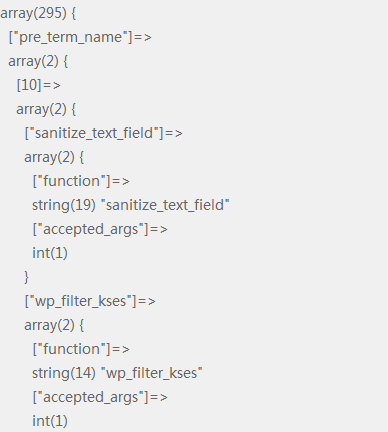Click the array(295) header line
Image resolution: width=388 pixels, height=432 pixels.
pyautogui.click(x=38, y=14)
